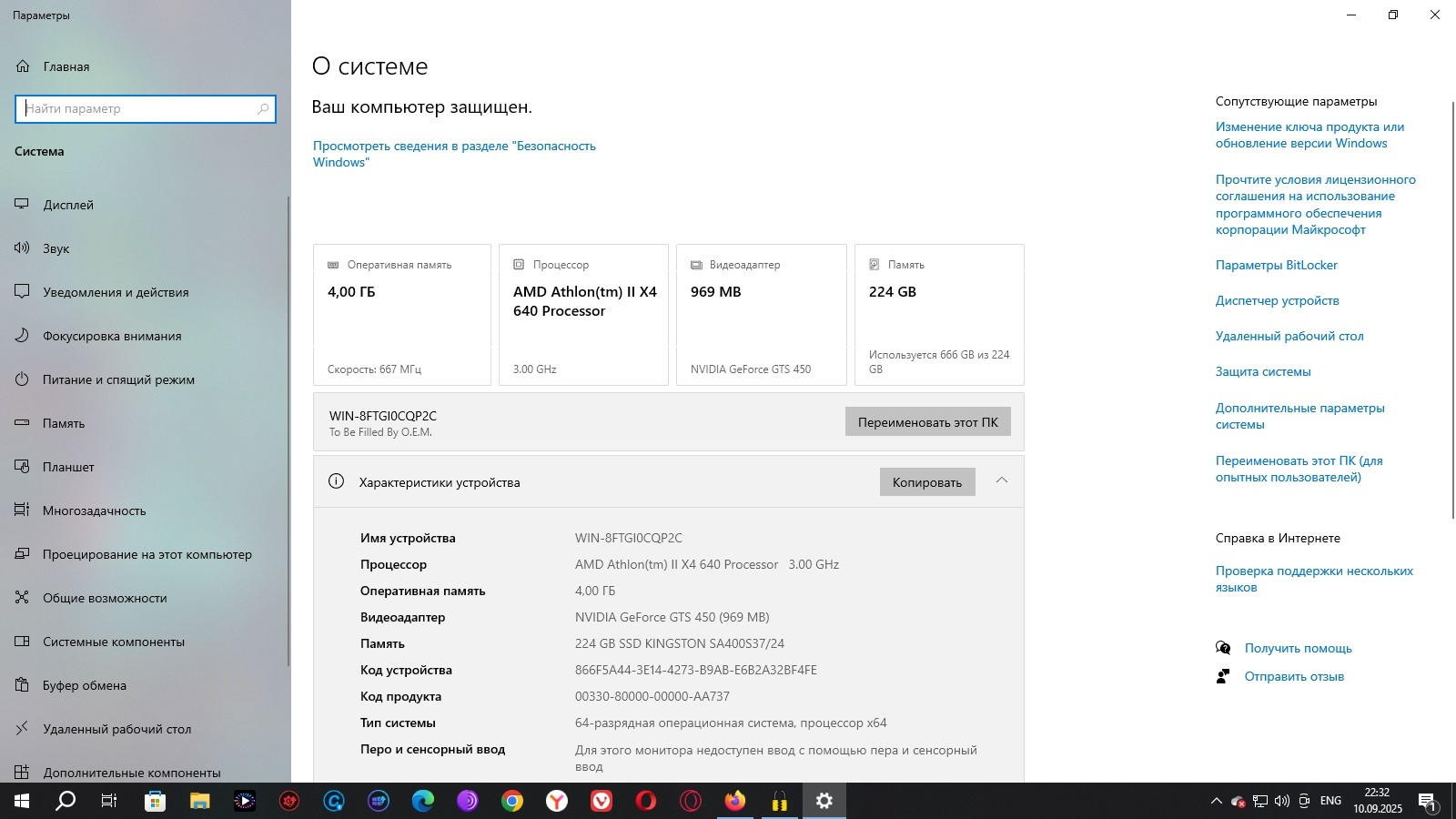Click the Получить помощь help icon
1456x819 pixels.
coord(1223,648)
